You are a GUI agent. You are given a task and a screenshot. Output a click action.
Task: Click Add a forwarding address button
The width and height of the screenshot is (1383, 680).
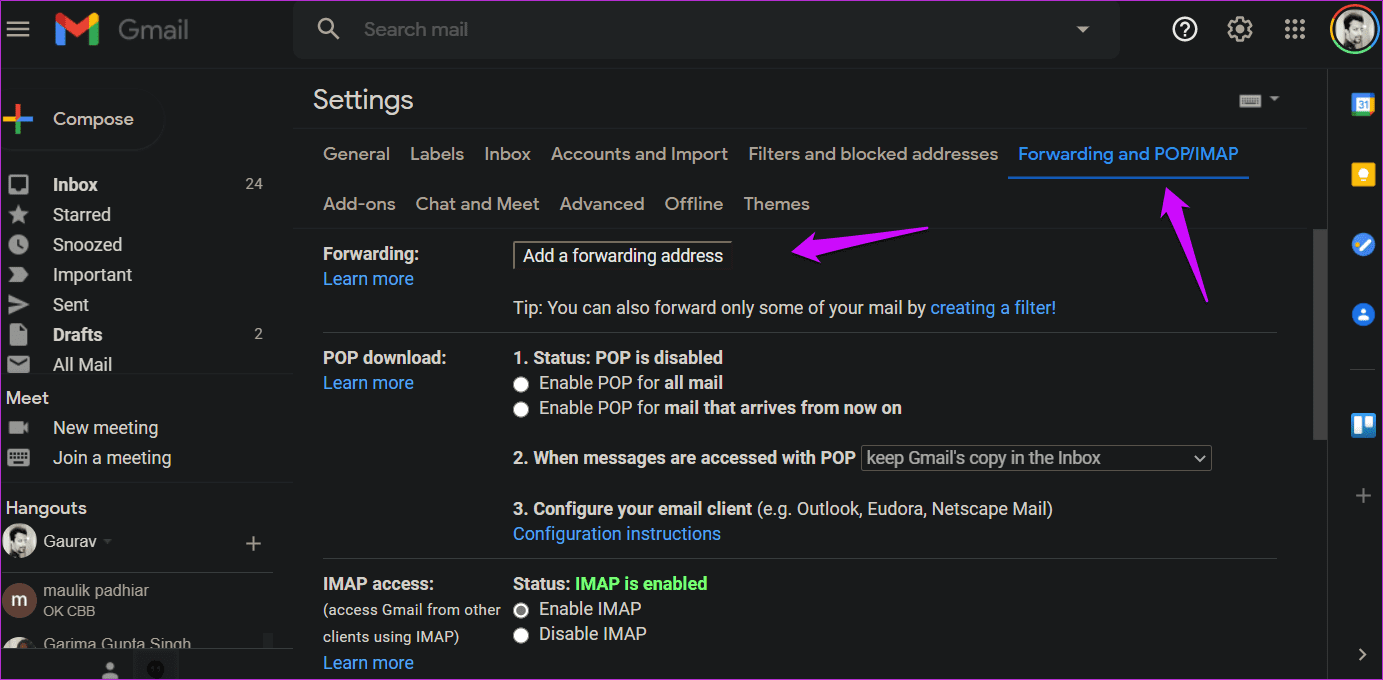click(x=622, y=256)
